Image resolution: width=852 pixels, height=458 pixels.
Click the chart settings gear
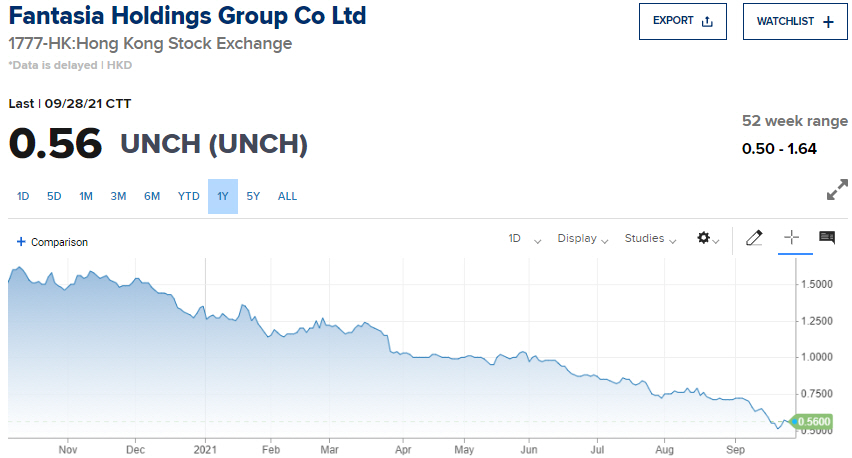click(x=705, y=238)
